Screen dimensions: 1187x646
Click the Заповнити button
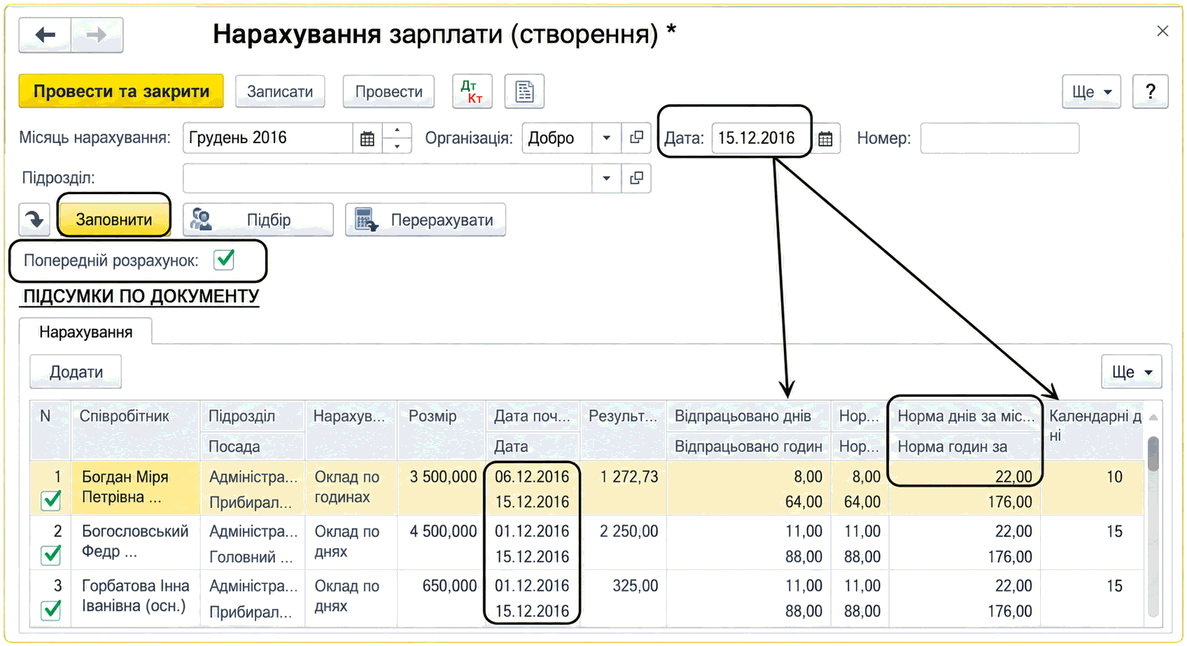point(114,220)
